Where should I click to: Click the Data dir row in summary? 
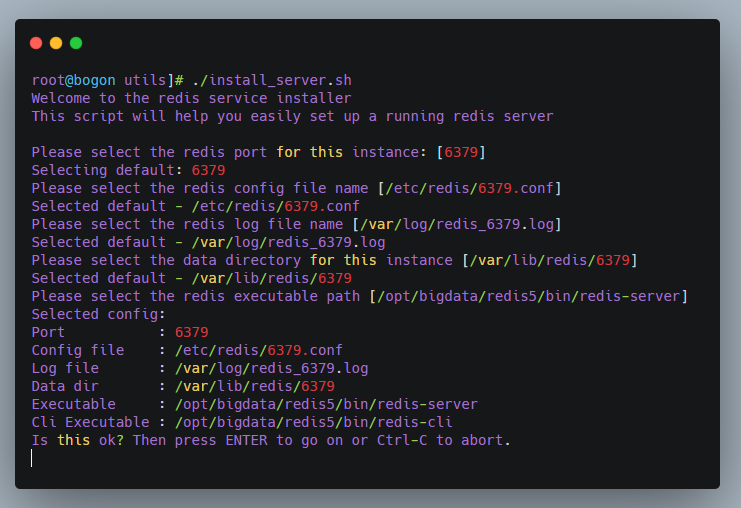(x=183, y=386)
